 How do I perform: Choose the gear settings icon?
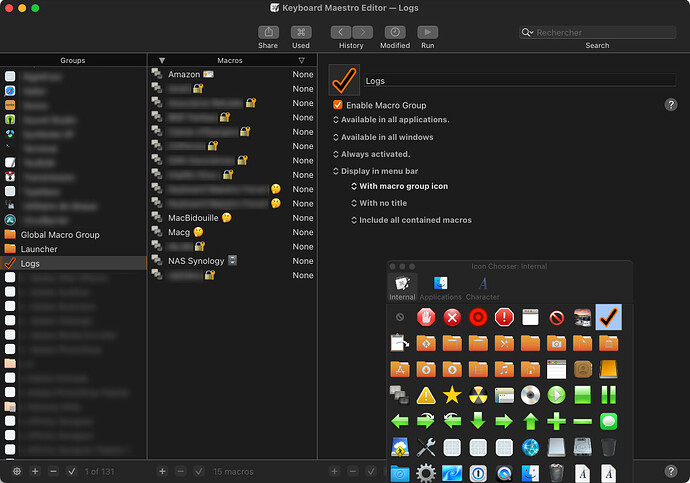[426, 473]
